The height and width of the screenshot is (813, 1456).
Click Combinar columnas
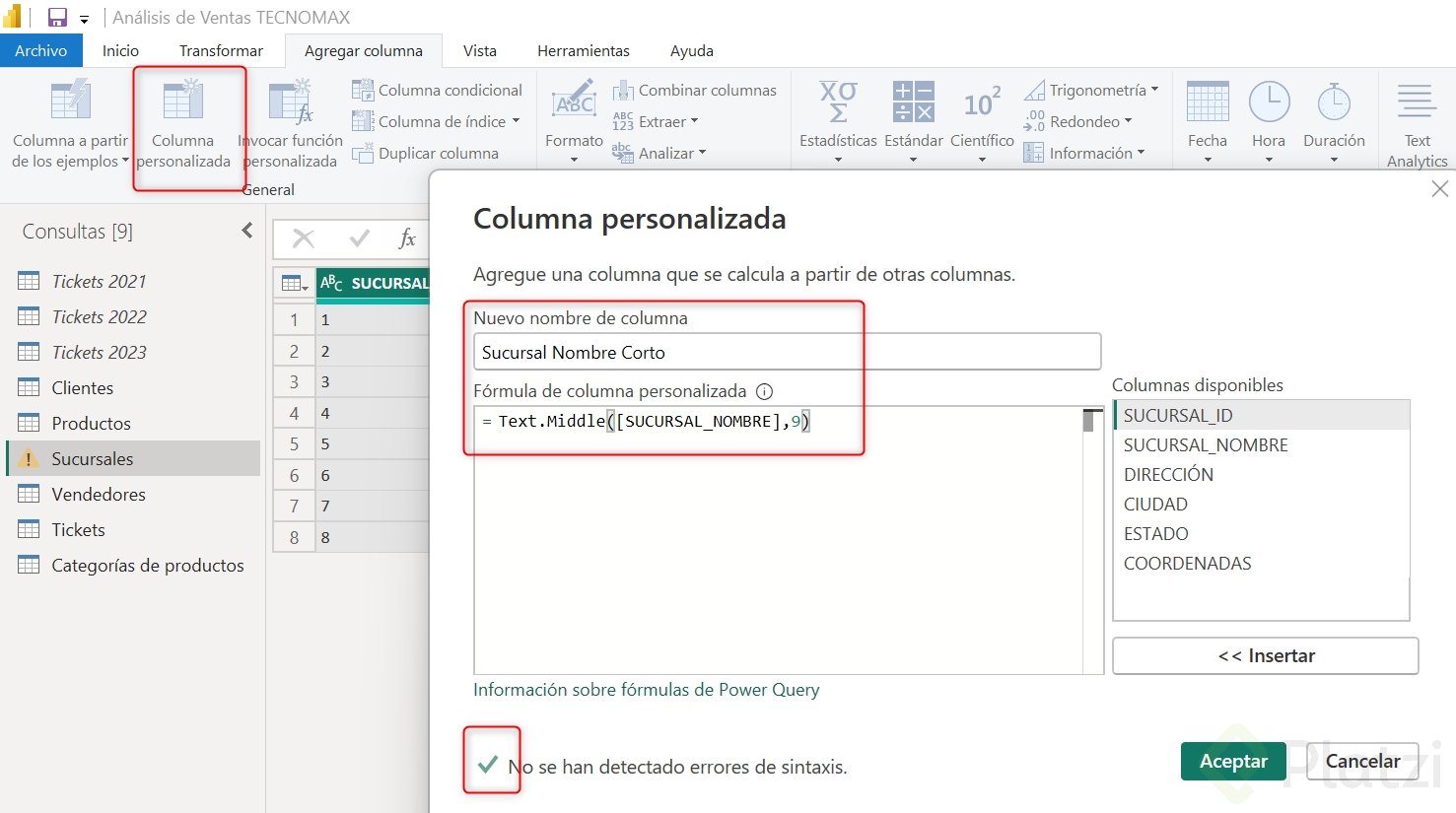click(694, 90)
